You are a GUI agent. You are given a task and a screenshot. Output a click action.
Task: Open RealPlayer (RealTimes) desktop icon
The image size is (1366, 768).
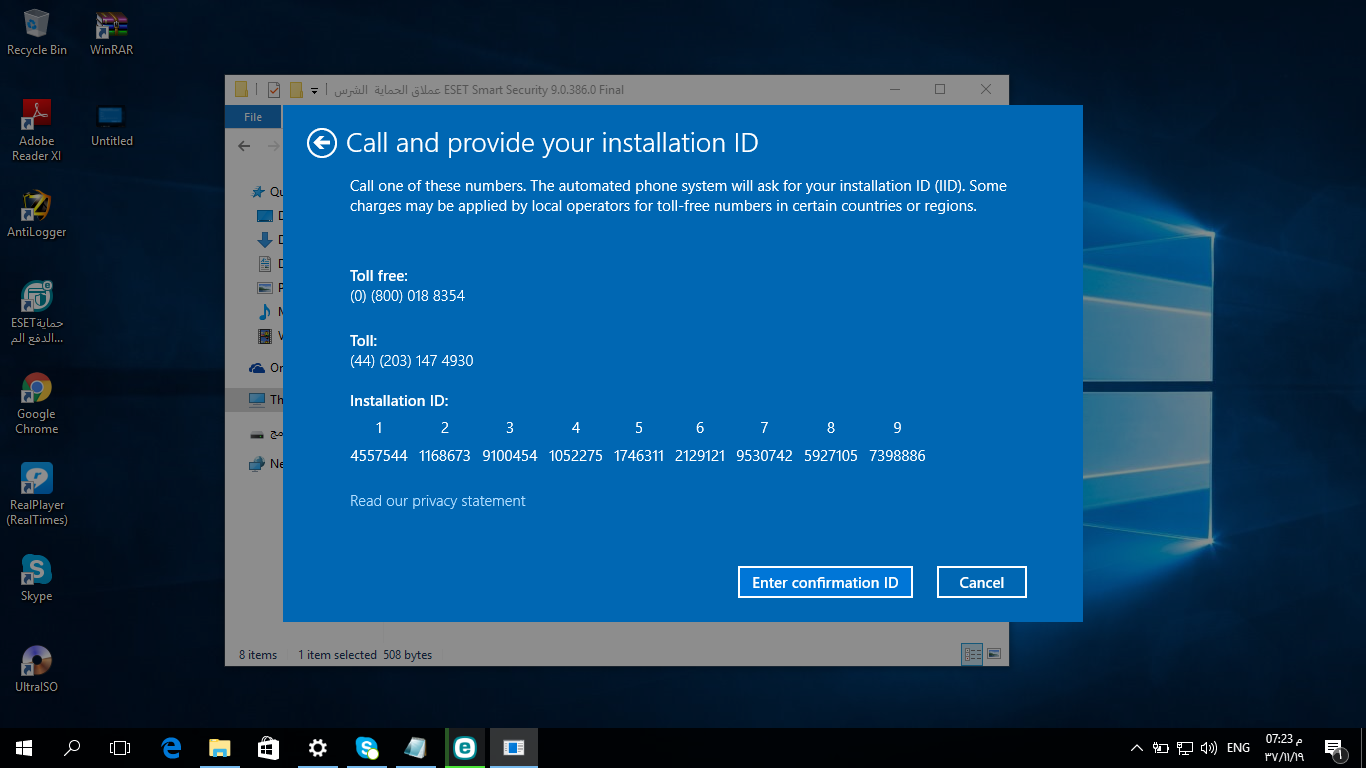pyautogui.click(x=37, y=494)
